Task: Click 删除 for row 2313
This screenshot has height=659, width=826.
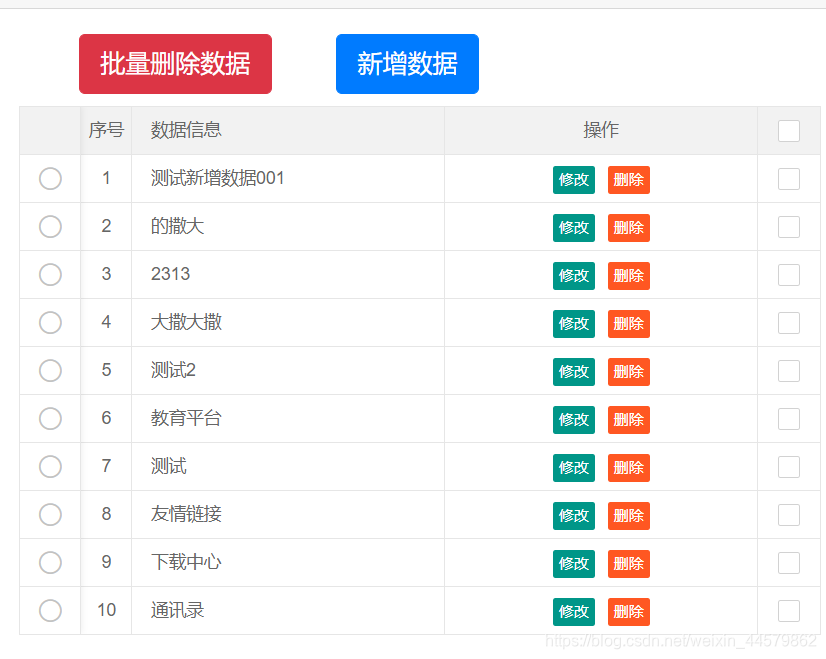Action: 628,276
